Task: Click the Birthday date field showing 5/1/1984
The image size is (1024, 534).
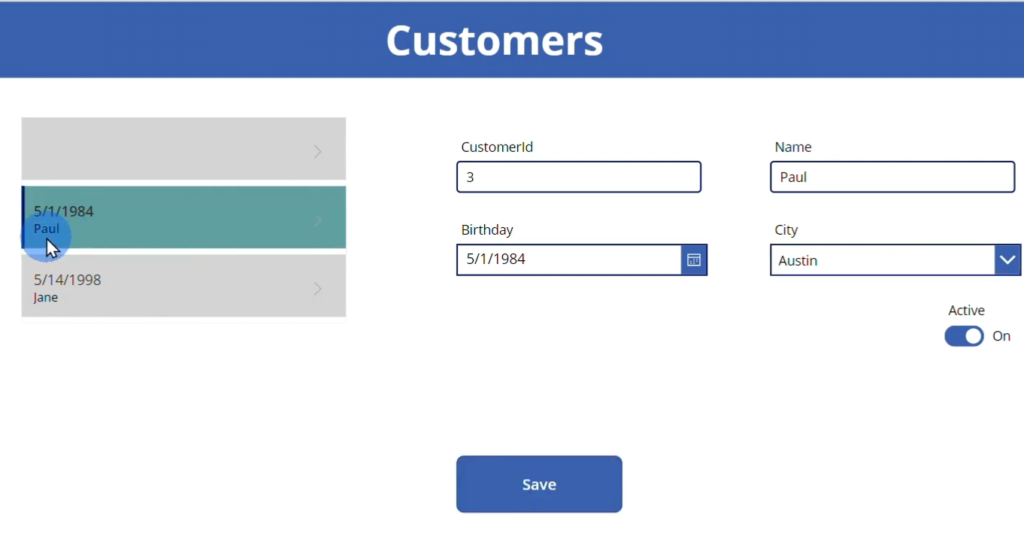Action: pyautogui.click(x=569, y=260)
